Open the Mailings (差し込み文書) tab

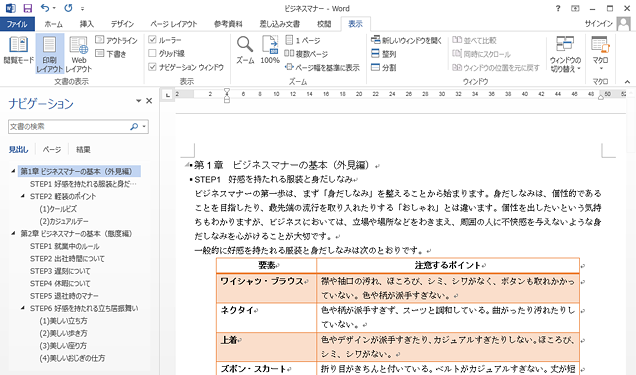point(280,24)
